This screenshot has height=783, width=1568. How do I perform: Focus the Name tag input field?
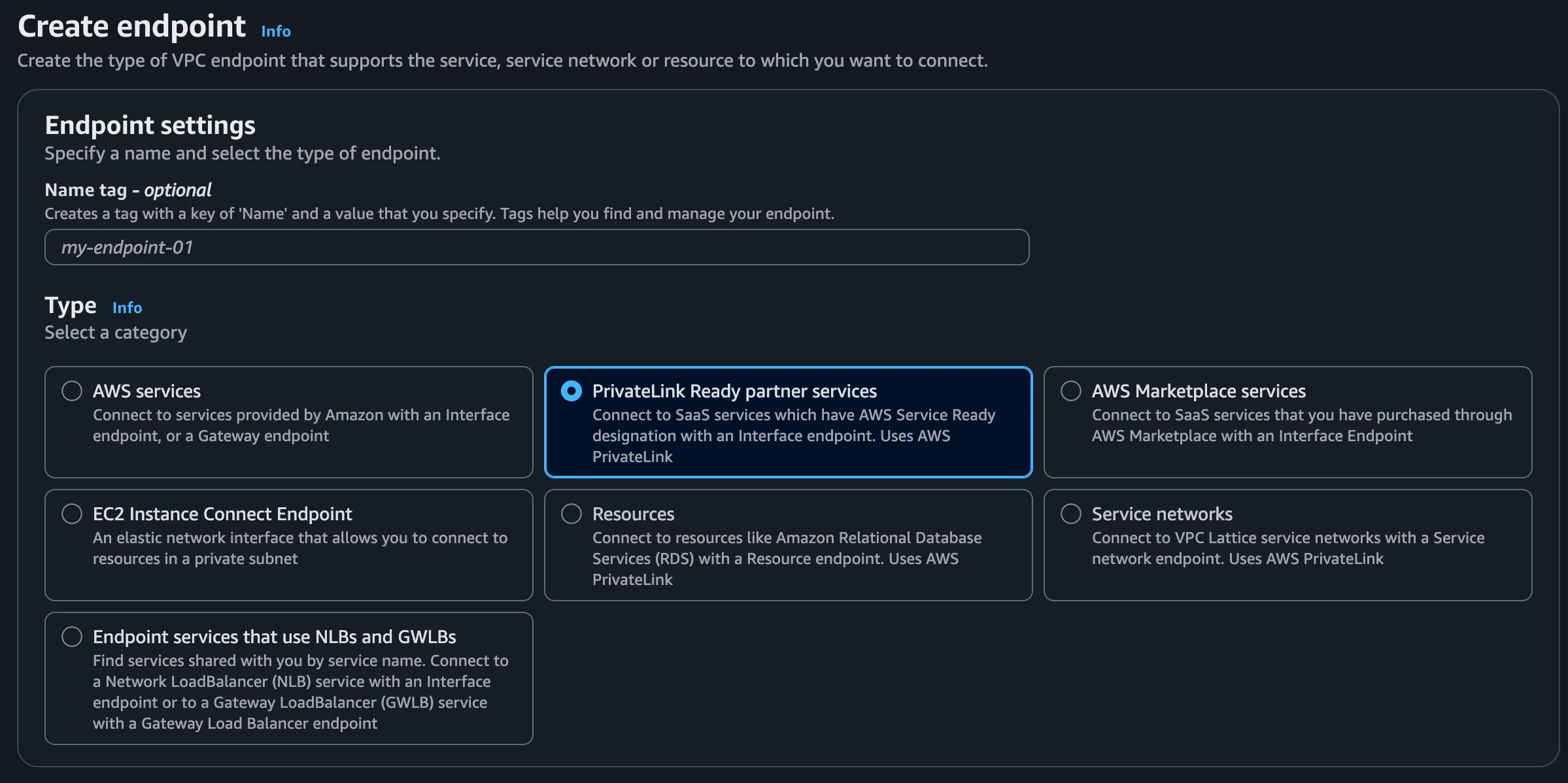point(537,247)
